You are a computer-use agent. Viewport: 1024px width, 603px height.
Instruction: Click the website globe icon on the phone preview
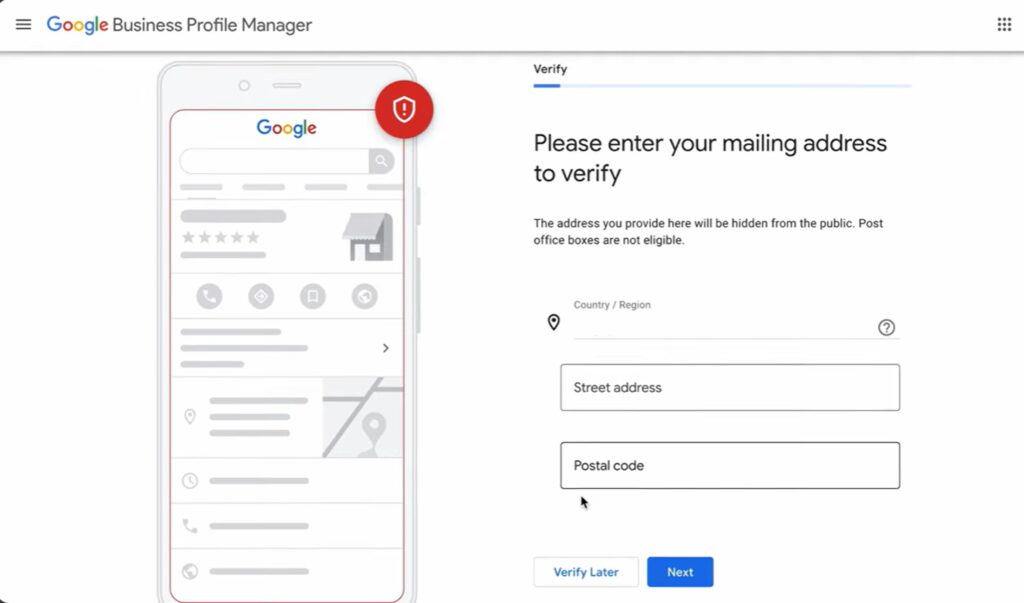click(362, 296)
